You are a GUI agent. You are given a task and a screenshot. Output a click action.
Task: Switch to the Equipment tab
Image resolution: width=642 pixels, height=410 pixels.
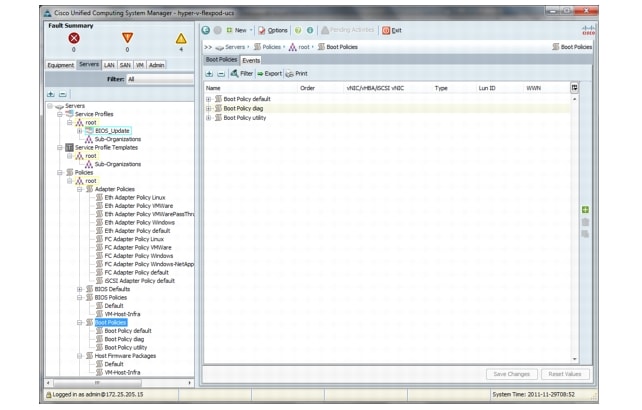(x=61, y=65)
